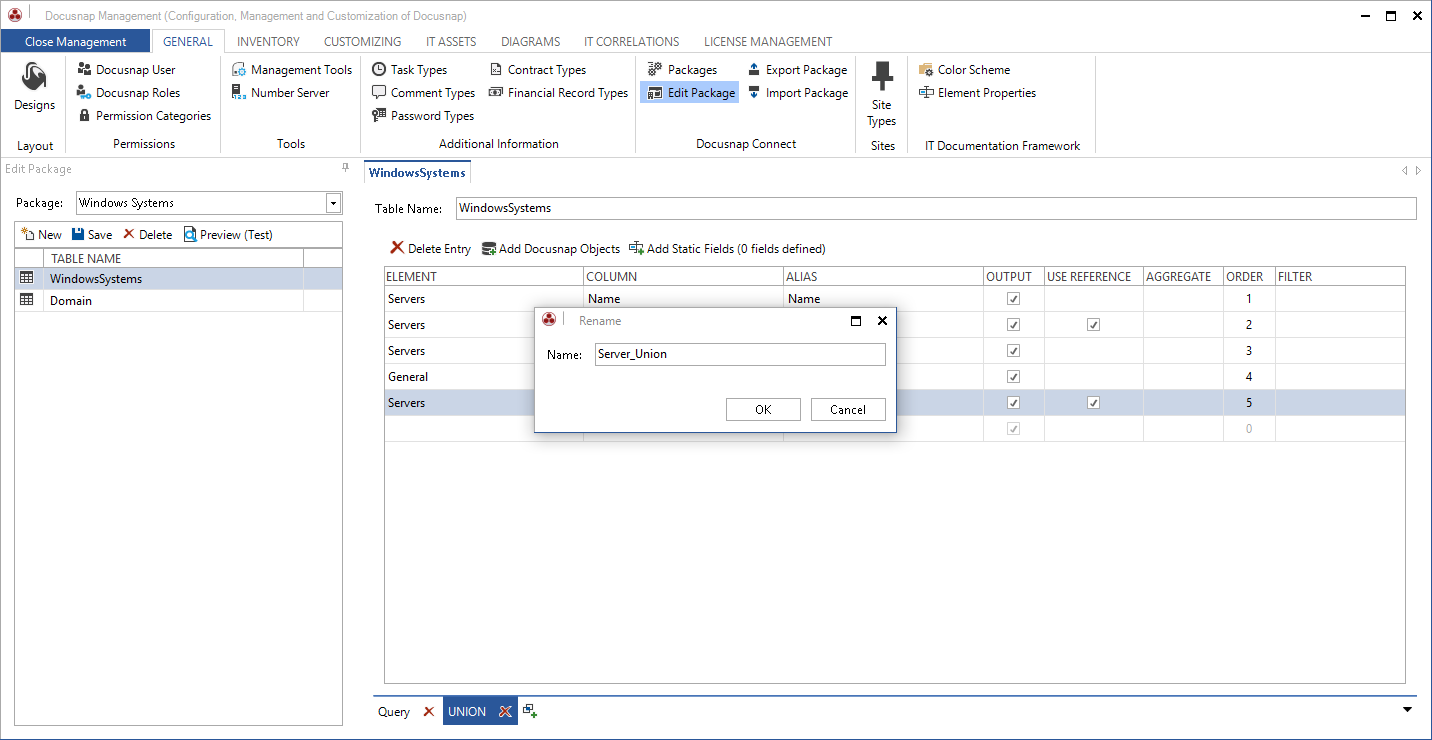This screenshot has height=740, width=1432.
Task: Open Number Server tool
Action: [x=280, y=93]
